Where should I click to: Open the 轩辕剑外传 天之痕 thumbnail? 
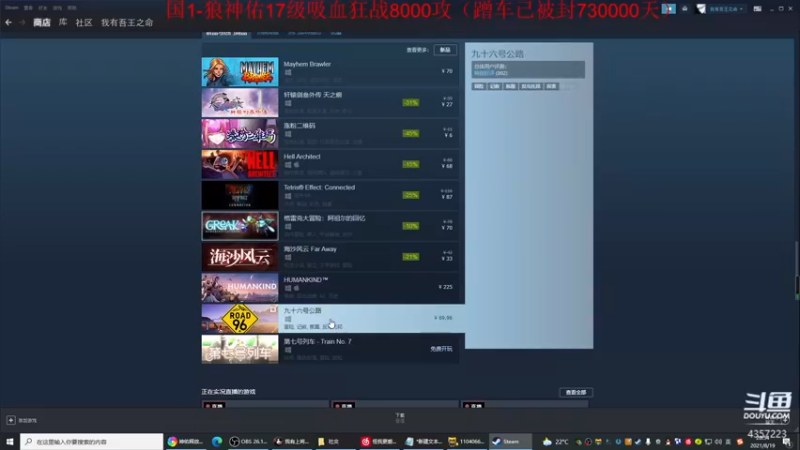click(240, 103)
